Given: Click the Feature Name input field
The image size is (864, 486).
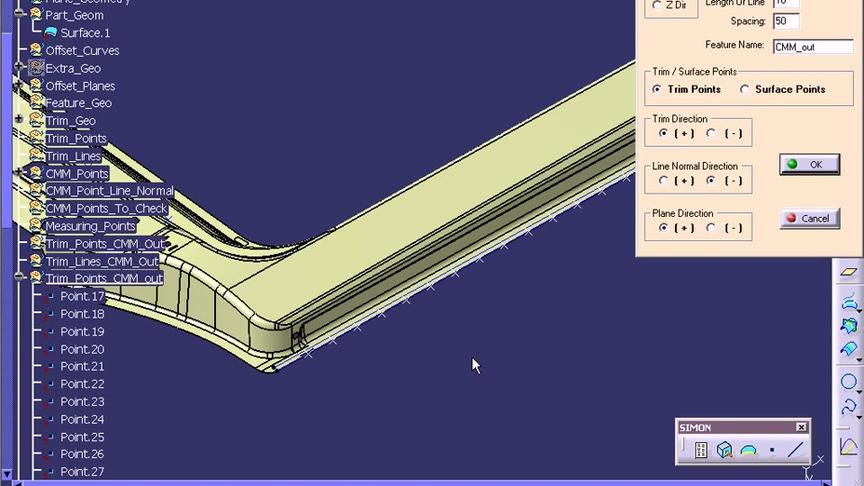Looking at the screenshot, I should 811,46.
